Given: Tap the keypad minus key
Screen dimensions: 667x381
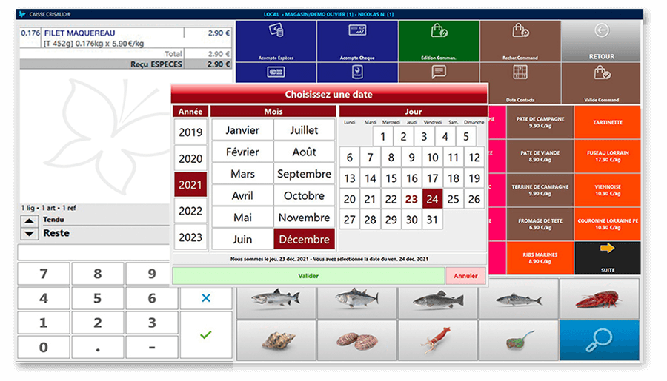Looking at the screenshot, I should click(152, 347).
